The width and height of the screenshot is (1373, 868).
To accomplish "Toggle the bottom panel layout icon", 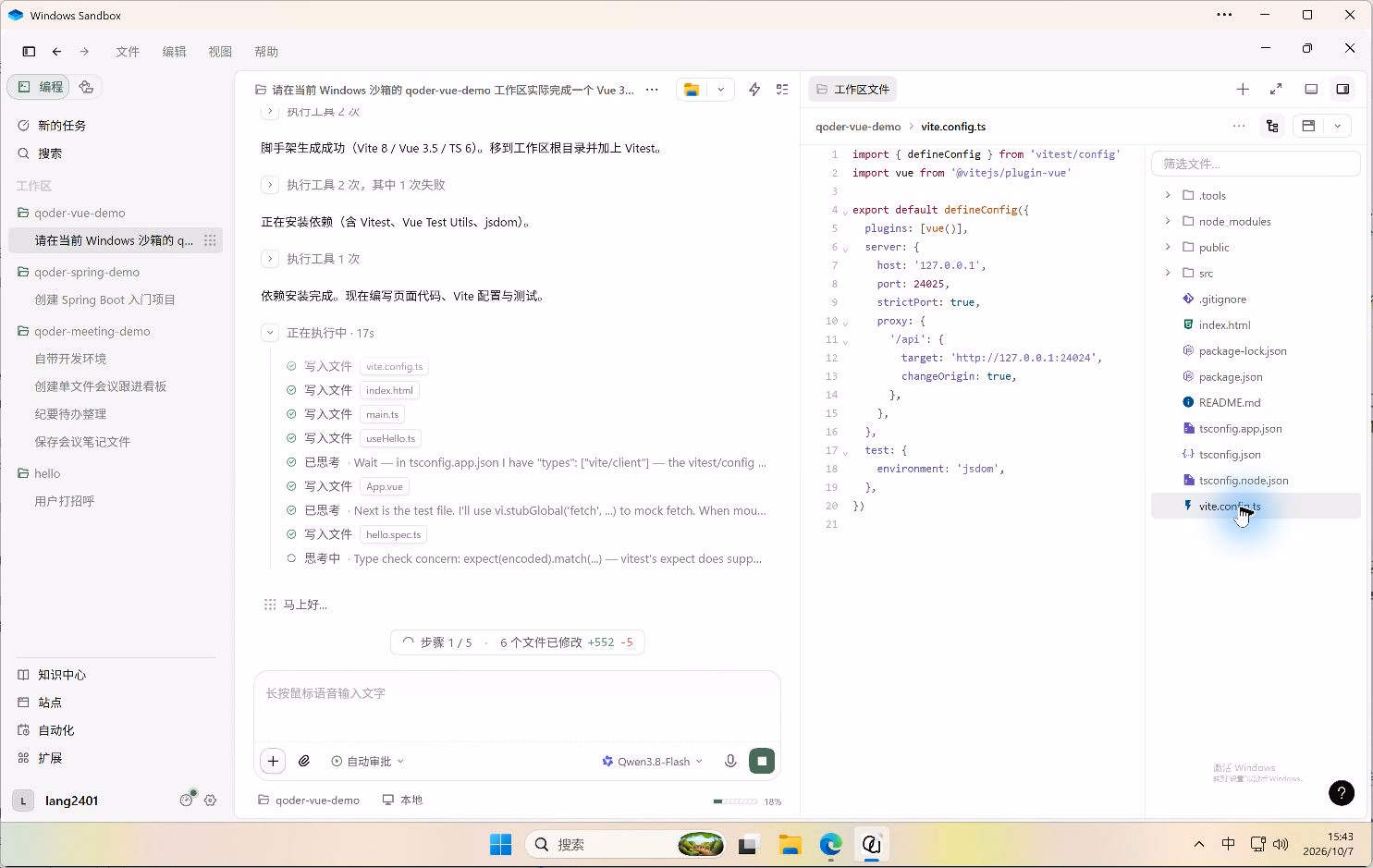I will pos(1311,89).
